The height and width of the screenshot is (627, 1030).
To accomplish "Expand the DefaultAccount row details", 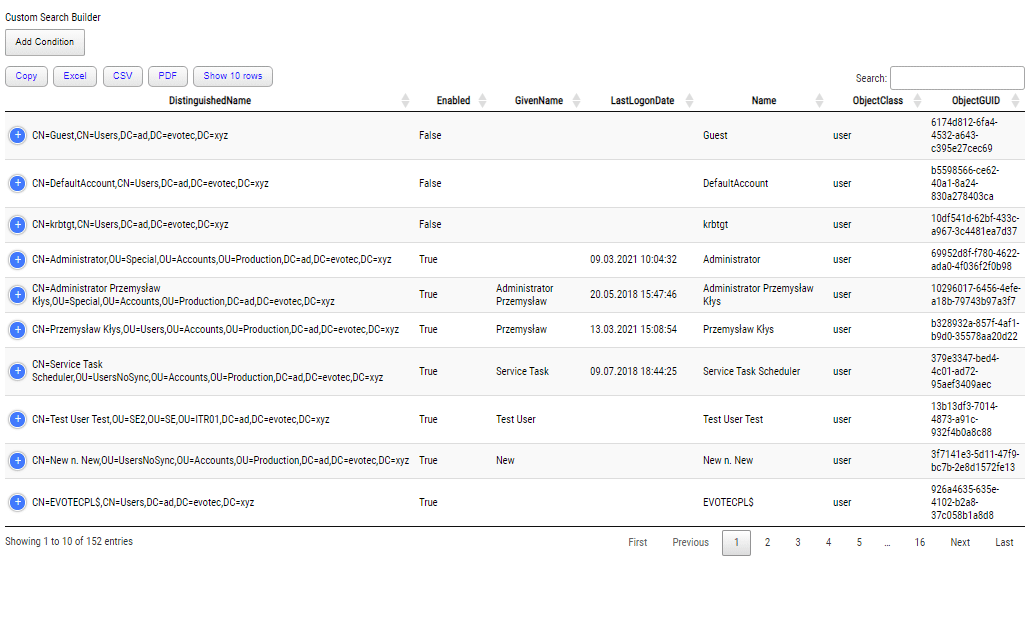I will 17,183.
